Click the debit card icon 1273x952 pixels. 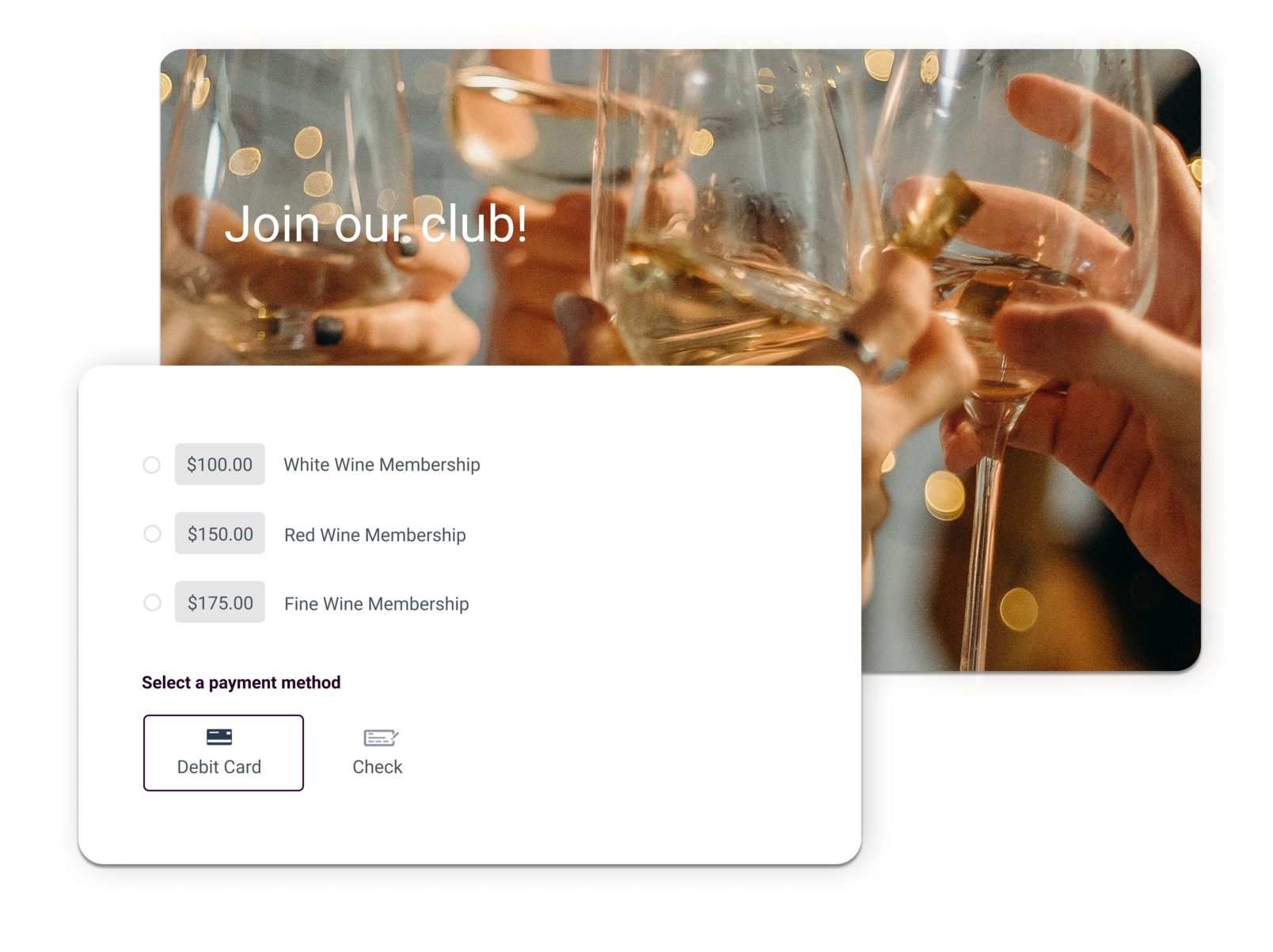219,737
